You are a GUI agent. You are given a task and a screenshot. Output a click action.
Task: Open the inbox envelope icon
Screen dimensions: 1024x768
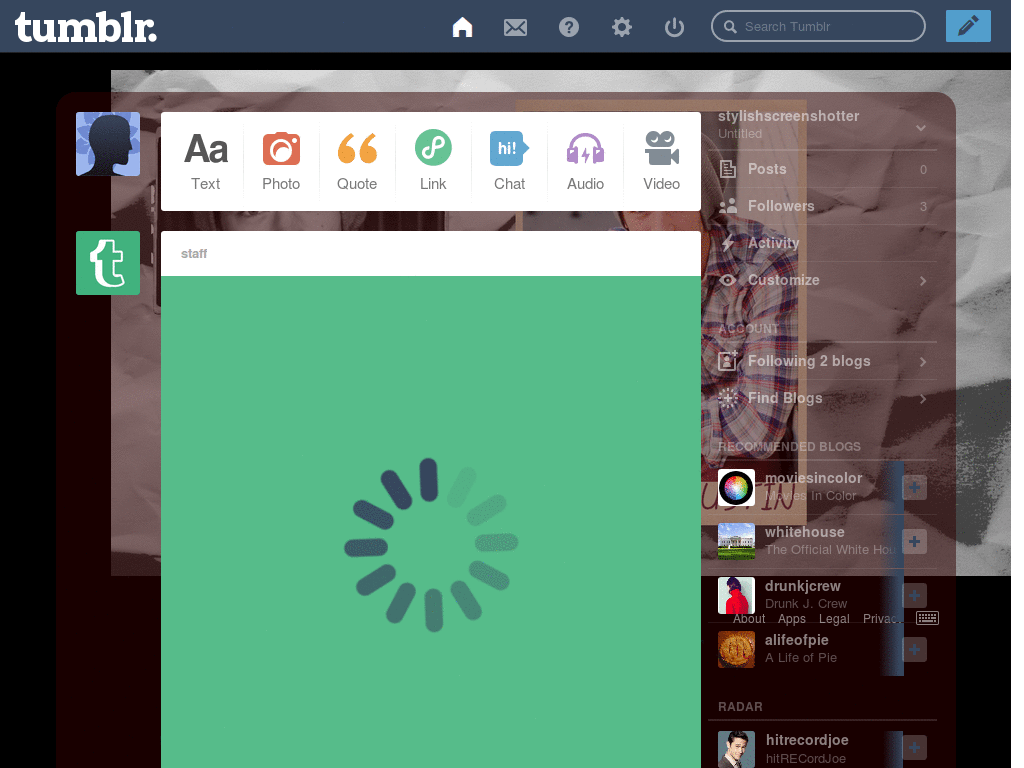pyautogui.click(x=515, y=27)
